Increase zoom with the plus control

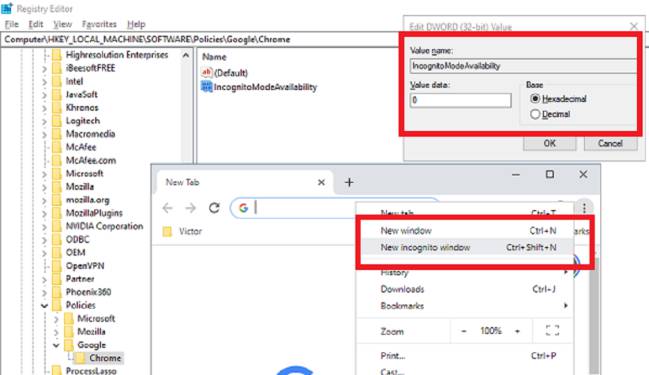[x=517, y=331]
